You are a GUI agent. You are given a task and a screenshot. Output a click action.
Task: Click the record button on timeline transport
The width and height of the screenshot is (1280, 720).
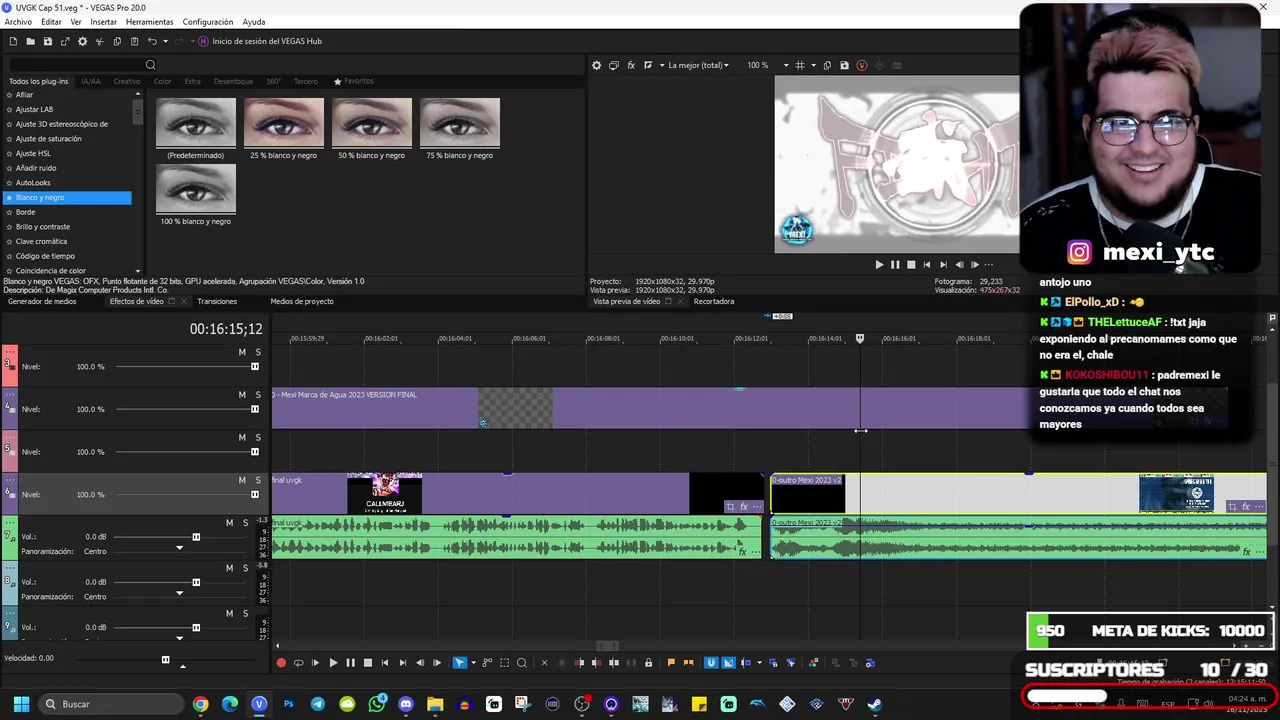pyautogui.click(x=281, y=662)
